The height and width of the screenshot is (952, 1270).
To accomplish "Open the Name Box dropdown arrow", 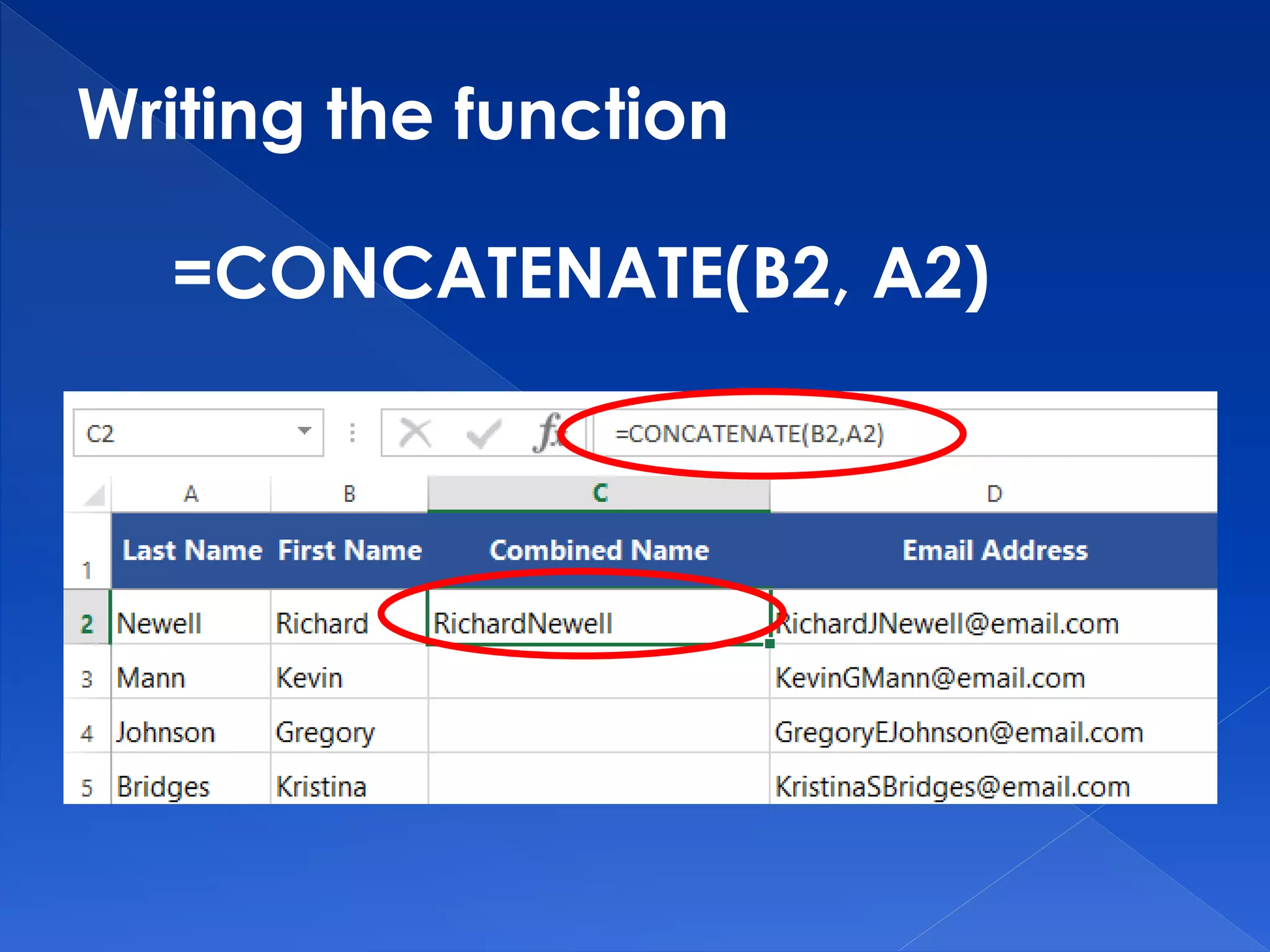I will pos(304,431).
